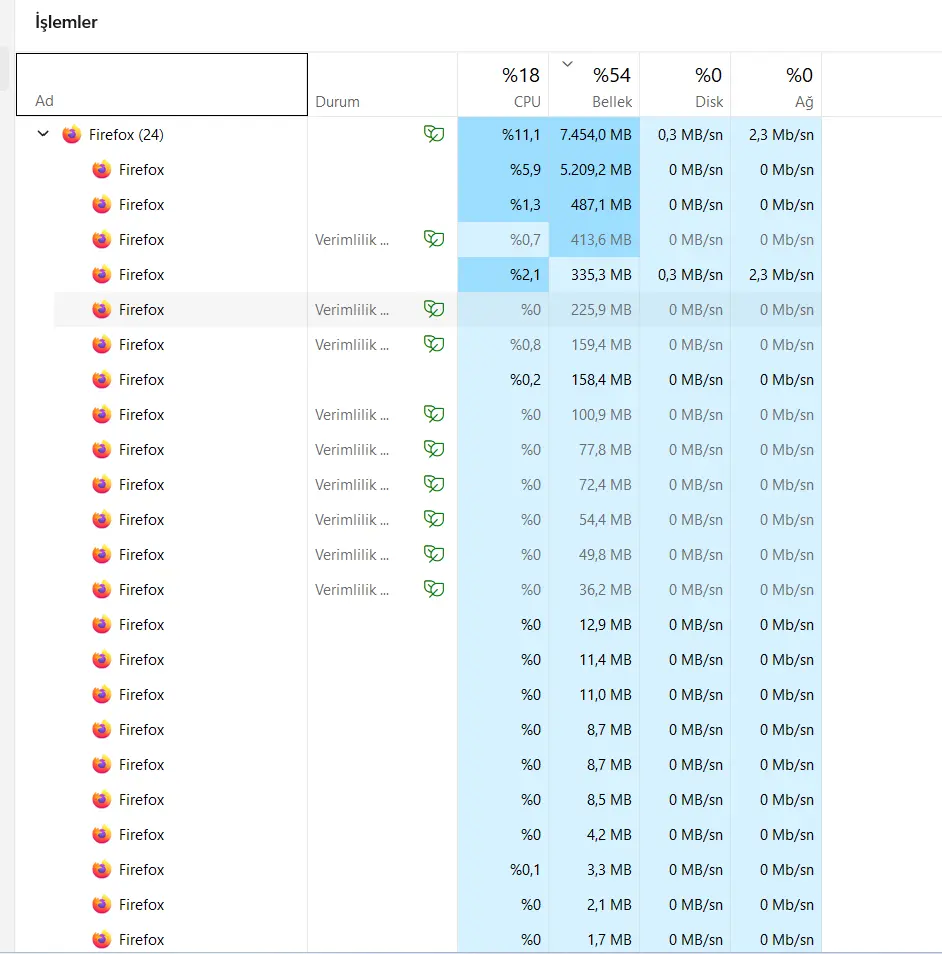Screen dimensions: 942x954
Task: Select Firefox name in the 225,9 MB row
Action: pos(141,310)
